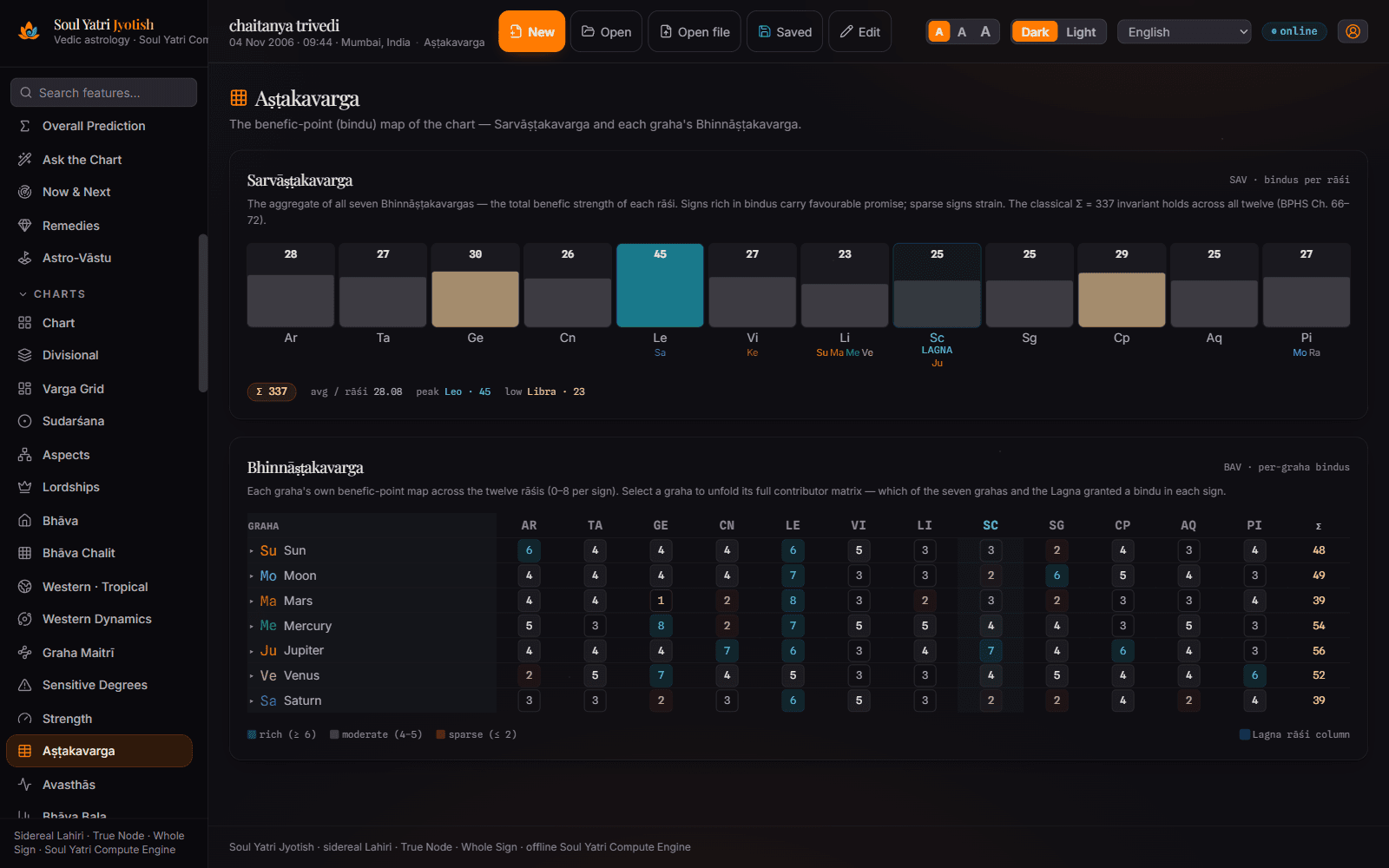Go to Varga Grid page
This screenshot has height=868, width=1389.
pyautogui.click(x=100, y=389)
